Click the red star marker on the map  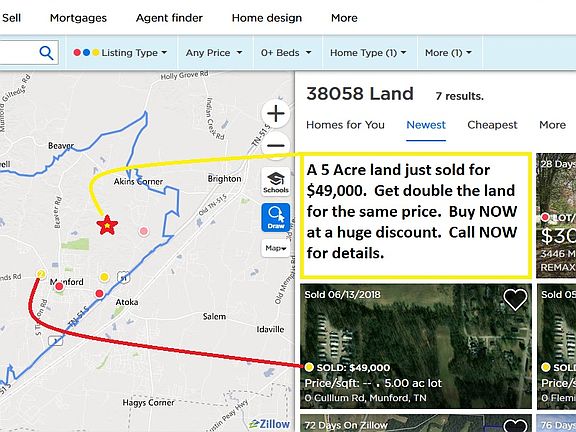click(x=107, y=225)
